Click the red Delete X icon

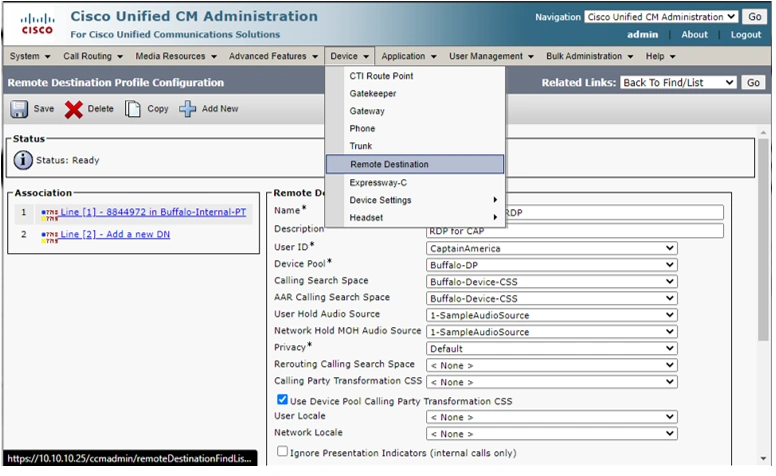pyautogui.click(x=73, y=109)
